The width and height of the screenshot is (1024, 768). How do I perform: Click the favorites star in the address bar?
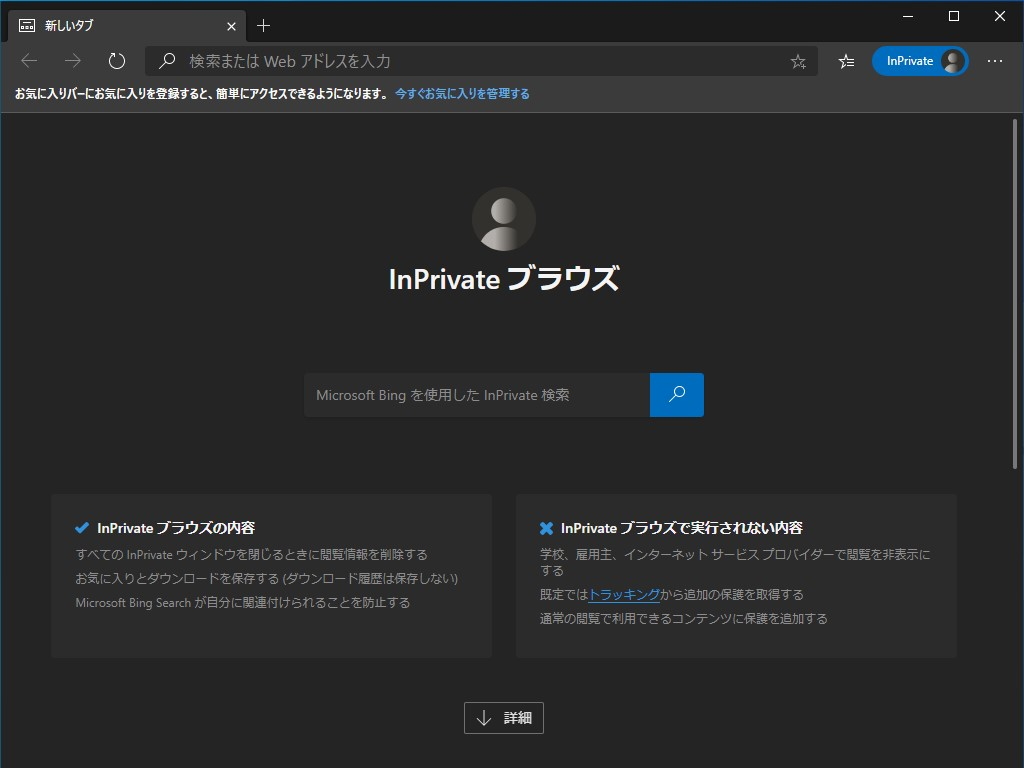(x=797, y=61)
